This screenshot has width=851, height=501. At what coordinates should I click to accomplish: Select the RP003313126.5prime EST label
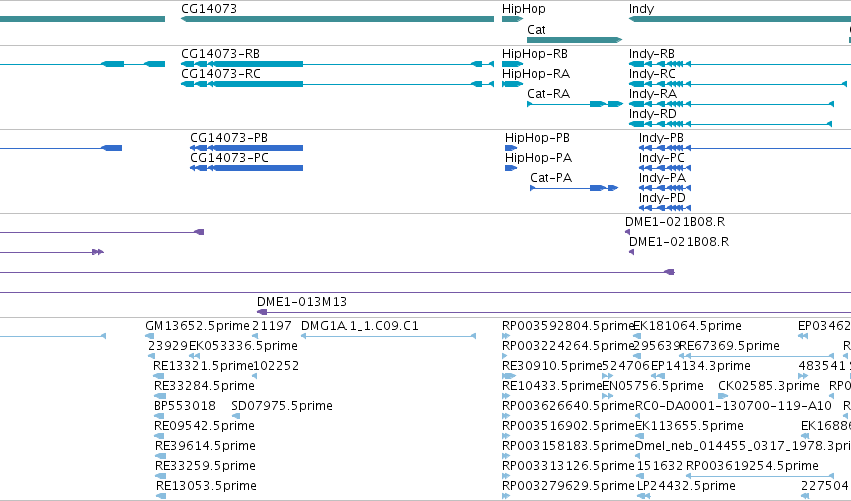tap(568, 466)
